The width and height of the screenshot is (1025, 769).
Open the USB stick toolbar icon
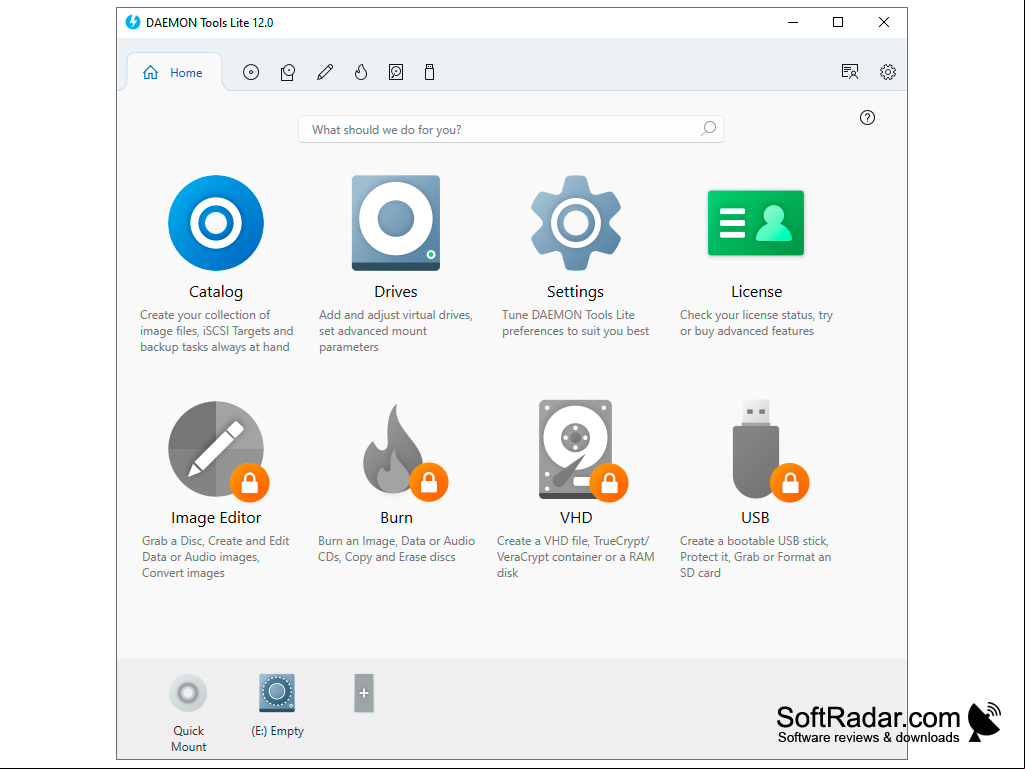coord(429,73)
